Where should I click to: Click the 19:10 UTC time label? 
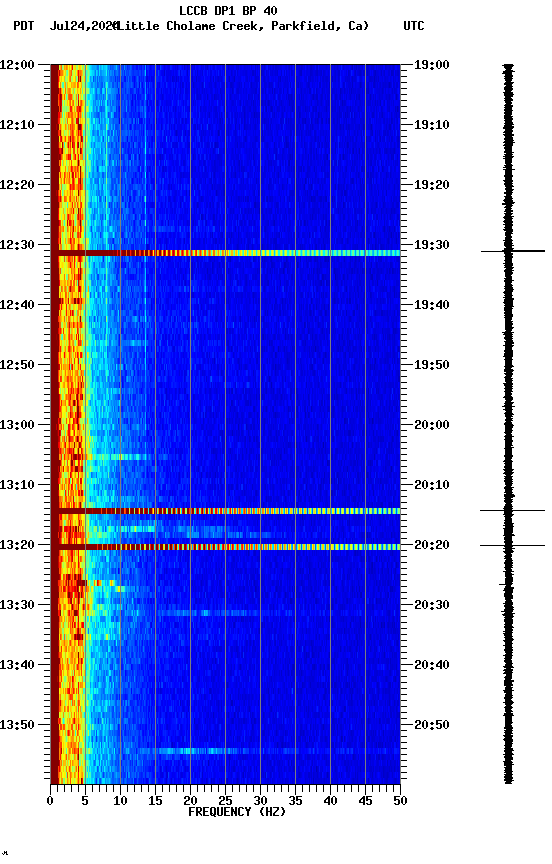click(432, 125)
